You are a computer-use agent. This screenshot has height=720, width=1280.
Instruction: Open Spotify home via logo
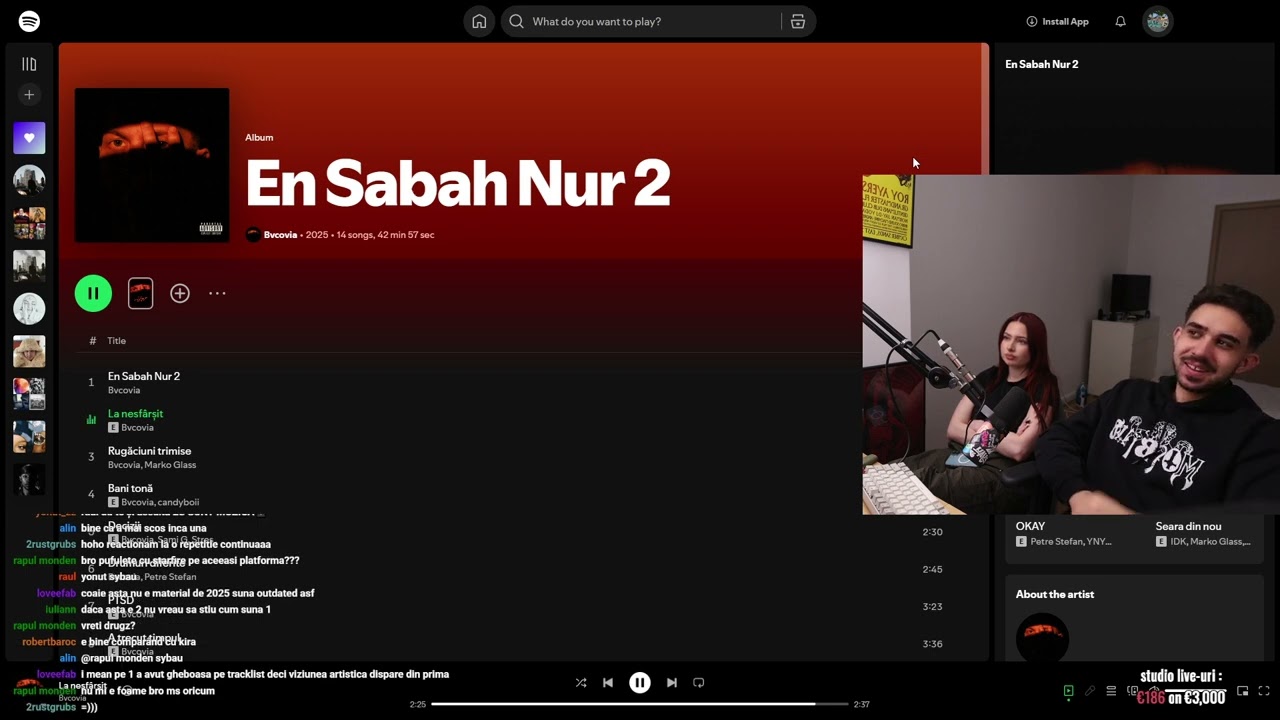coord(29,21)
